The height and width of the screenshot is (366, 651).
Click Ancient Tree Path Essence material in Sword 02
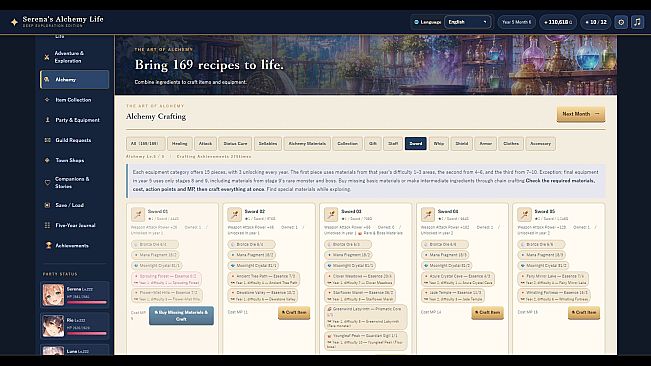264,279
